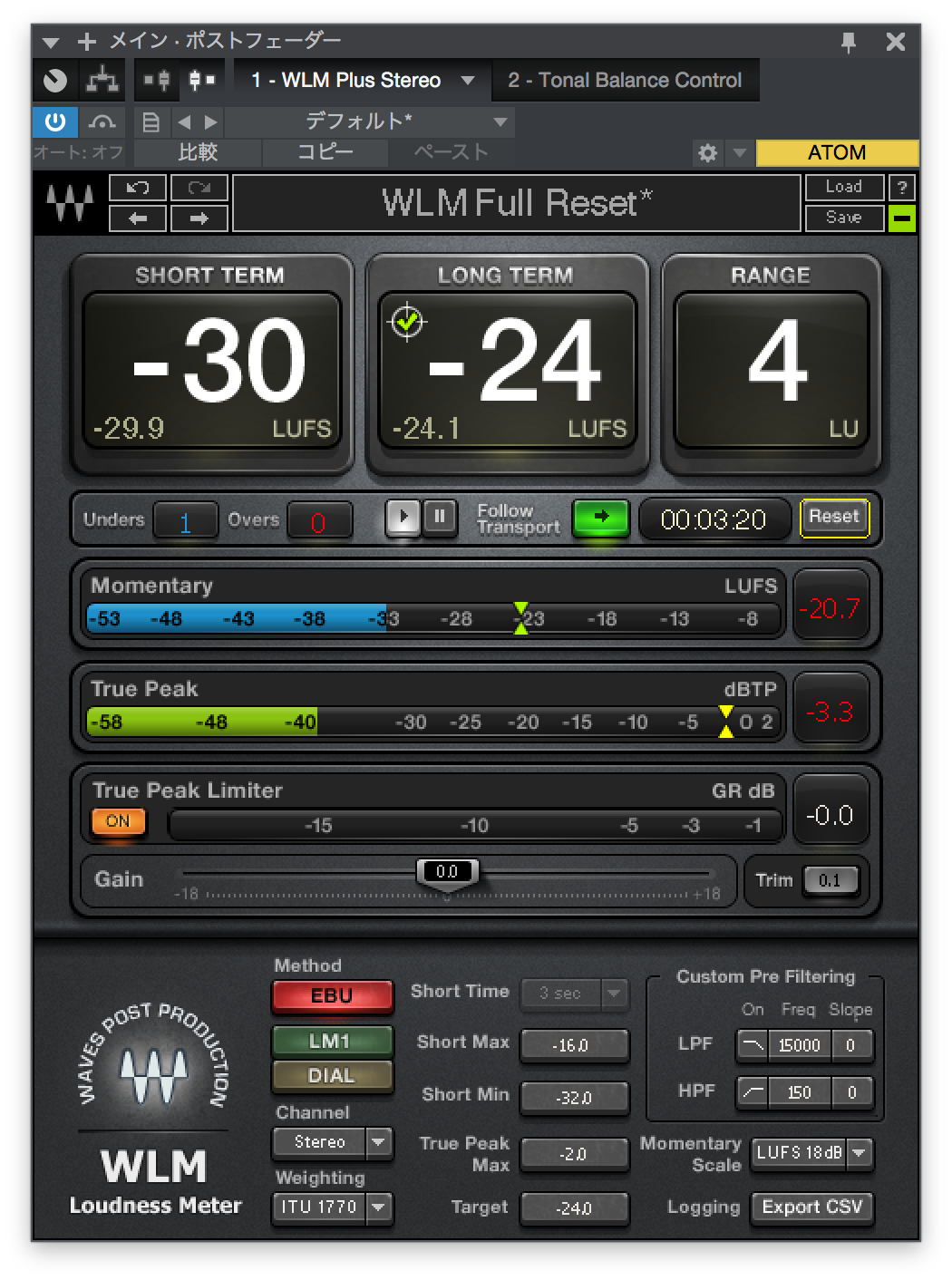Click the Waves logo icon in the toolbar

click(x=70, y=203)
